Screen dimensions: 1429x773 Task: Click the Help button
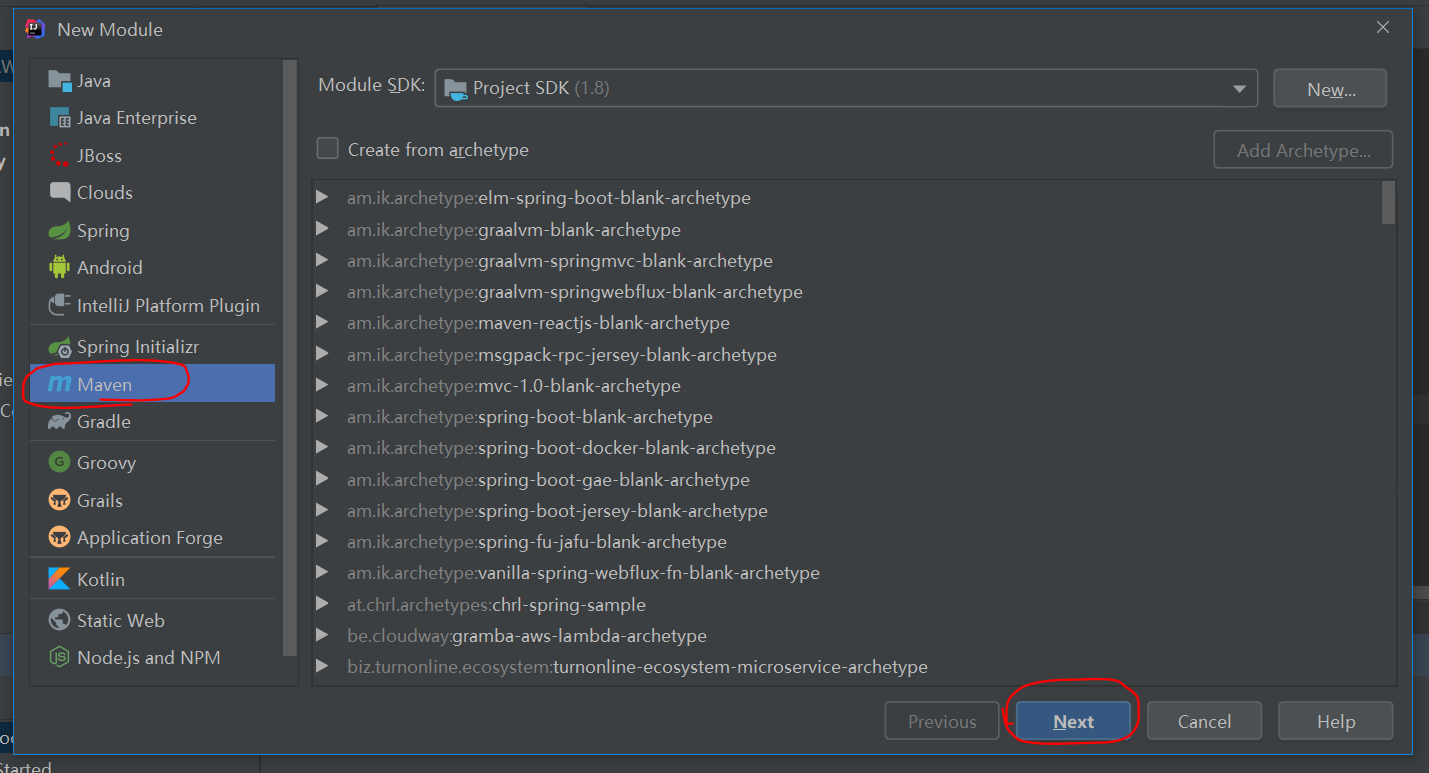click(1335, 721)
